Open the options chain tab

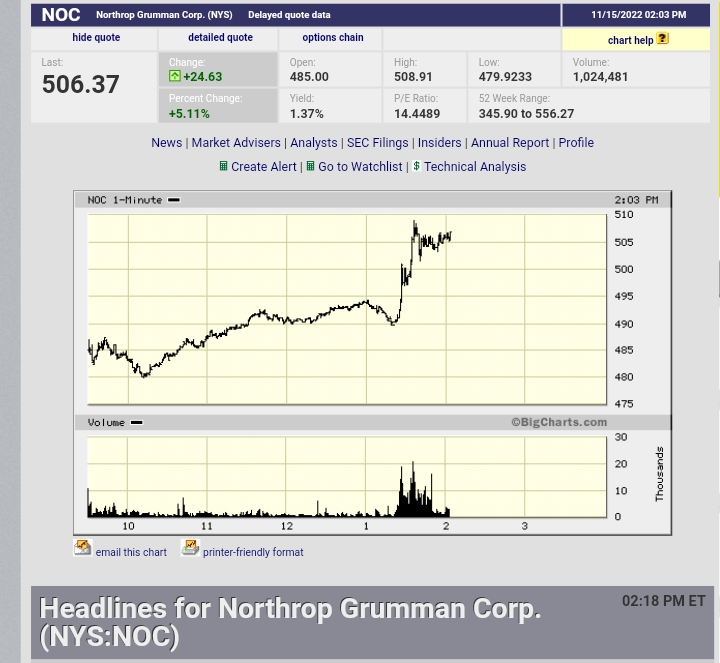[x=333, y=37]
